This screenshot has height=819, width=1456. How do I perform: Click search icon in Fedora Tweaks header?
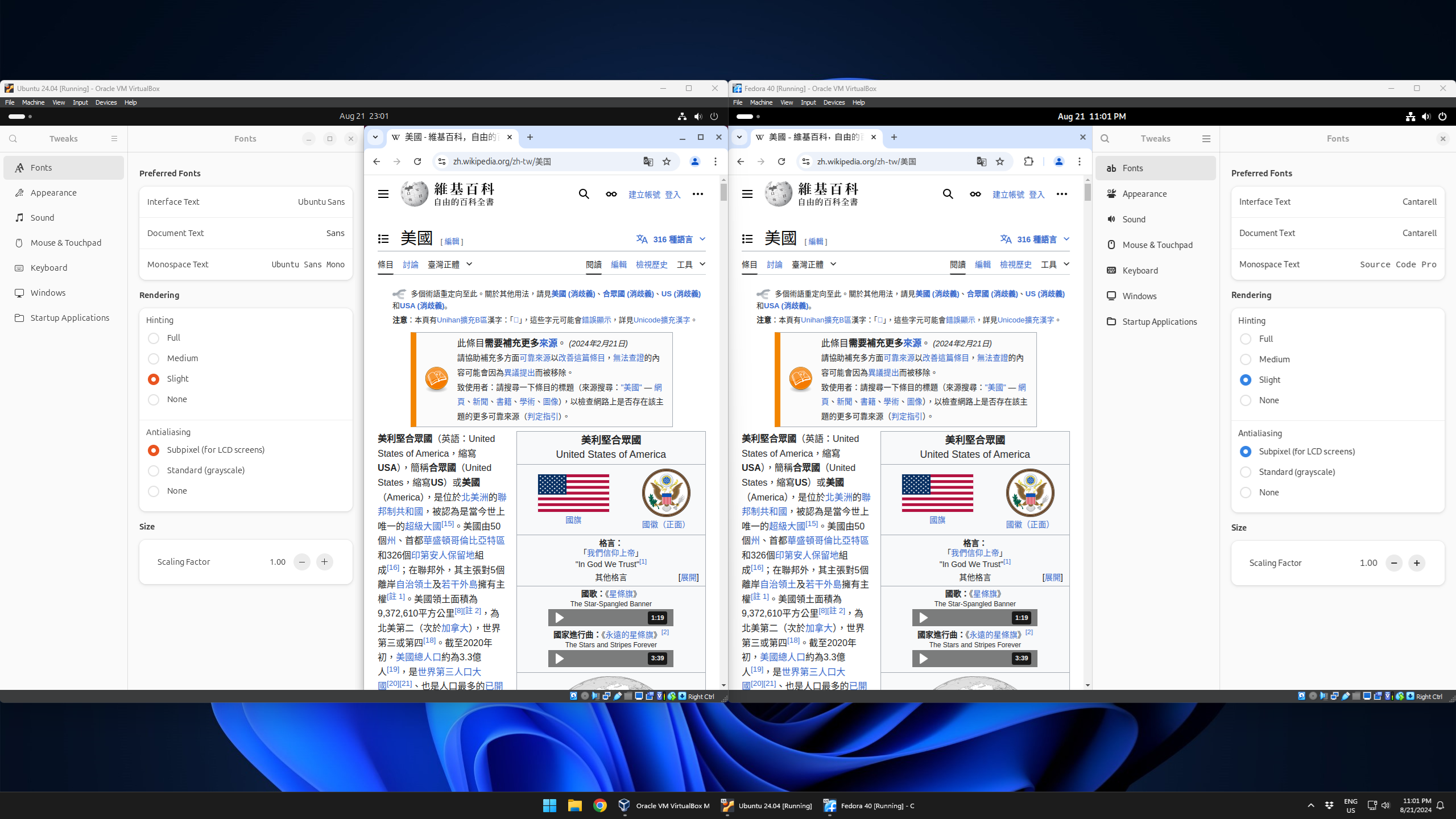tap(1105, 139)
